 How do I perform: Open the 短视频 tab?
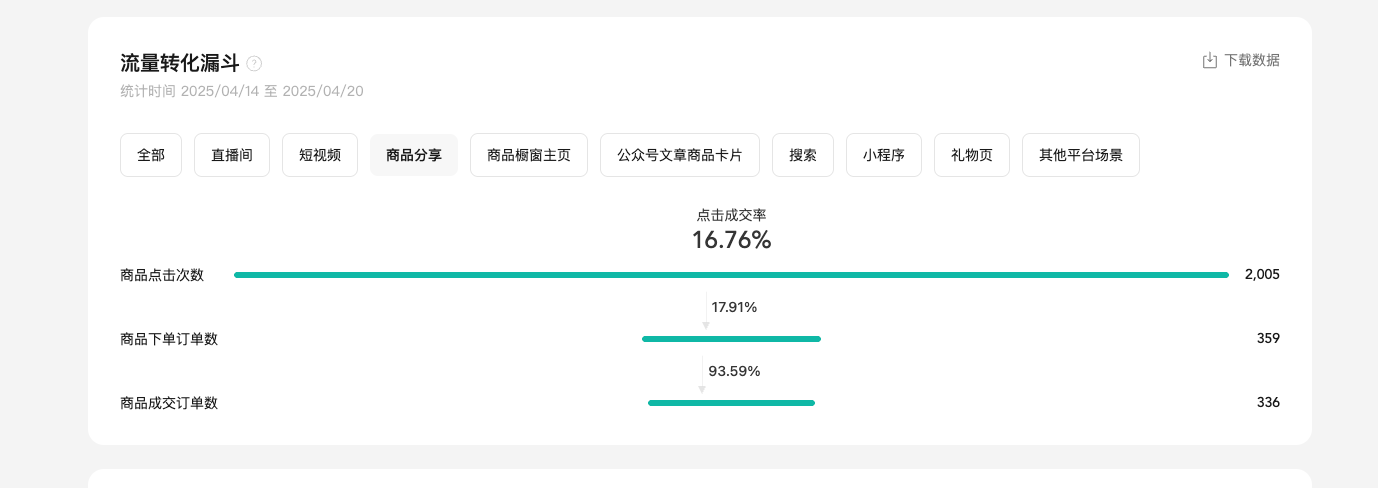[320, 155]
